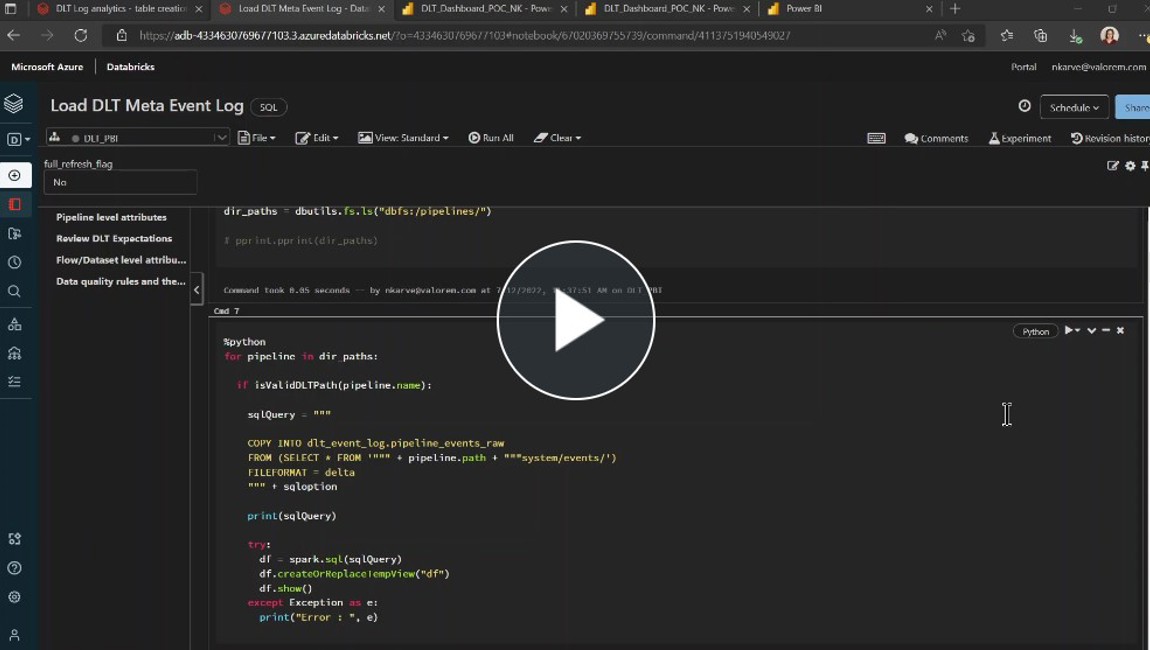The image size is (1150, 650).
Task: Click the widget settings gear icon
Action: click(x=1130, y=166)
